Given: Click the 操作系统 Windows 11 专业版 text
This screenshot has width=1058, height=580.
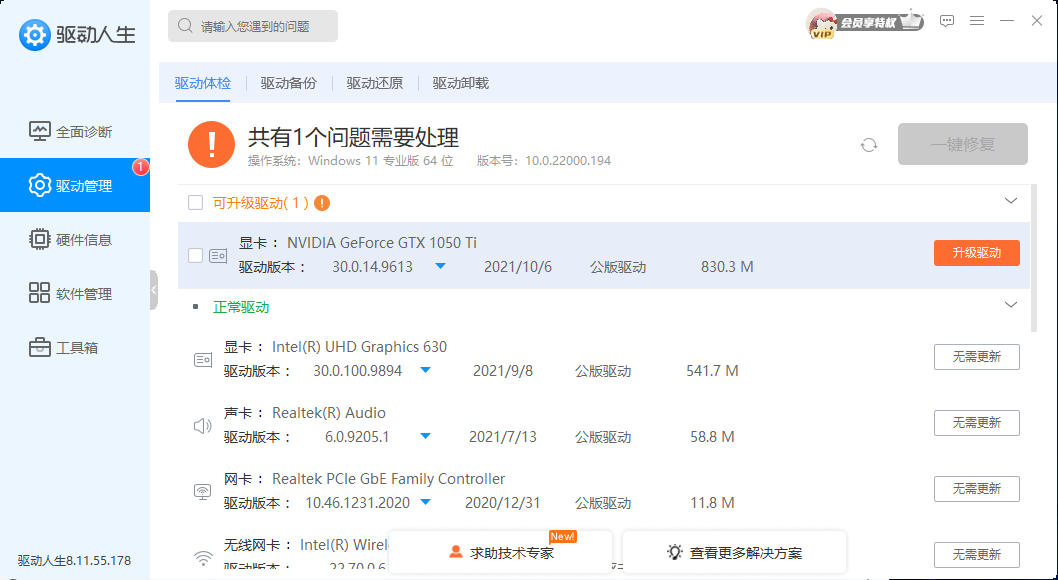Looking at the screenshot, I should click(x=350, y=161).
